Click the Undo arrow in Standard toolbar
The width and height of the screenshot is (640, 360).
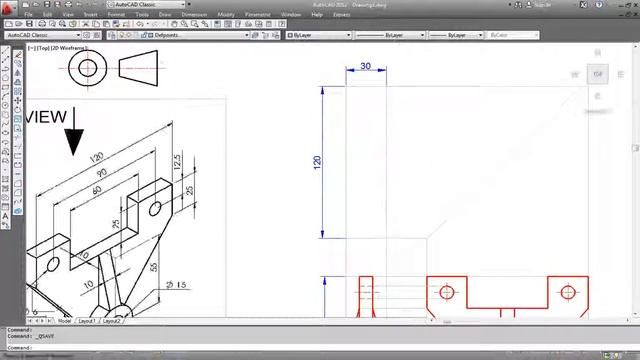tap(140, 24)
